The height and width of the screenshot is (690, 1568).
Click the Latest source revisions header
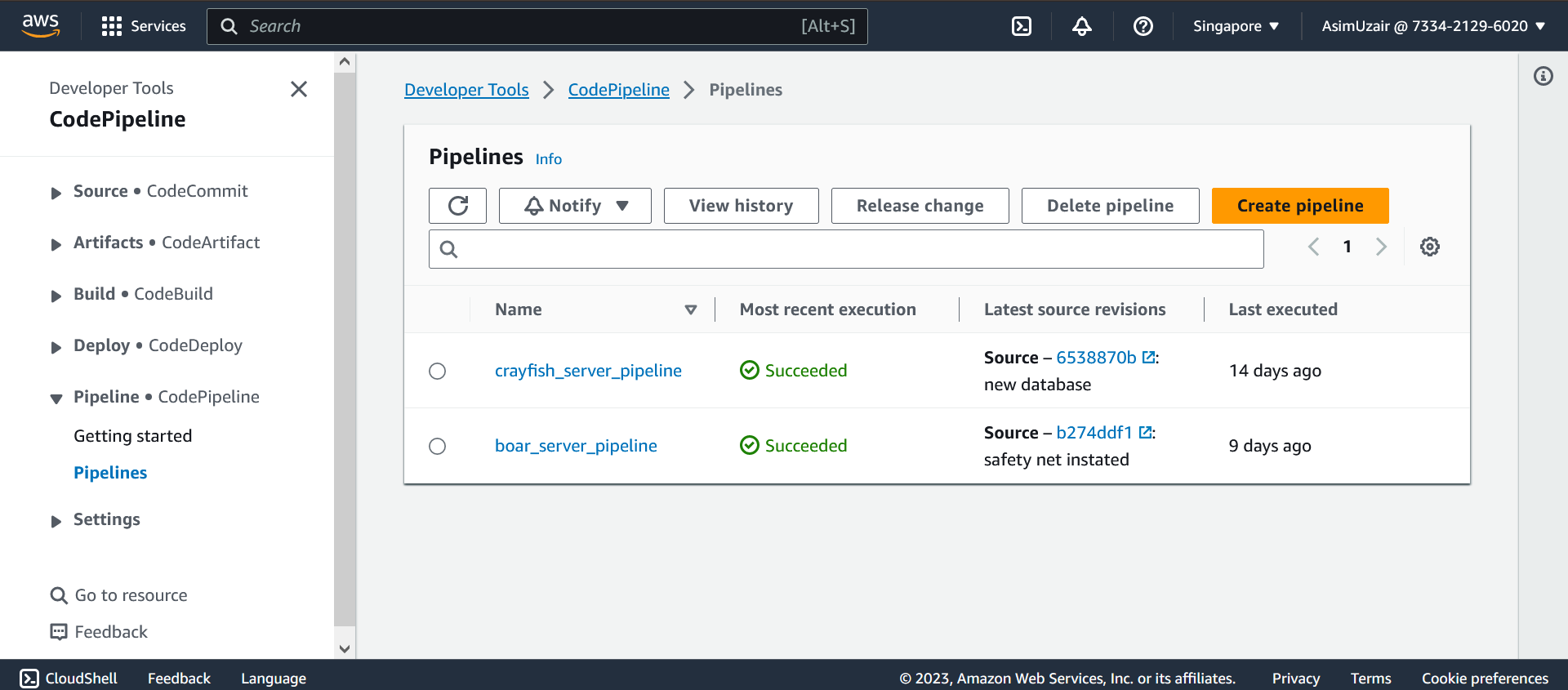click(x=1075, y=309)
